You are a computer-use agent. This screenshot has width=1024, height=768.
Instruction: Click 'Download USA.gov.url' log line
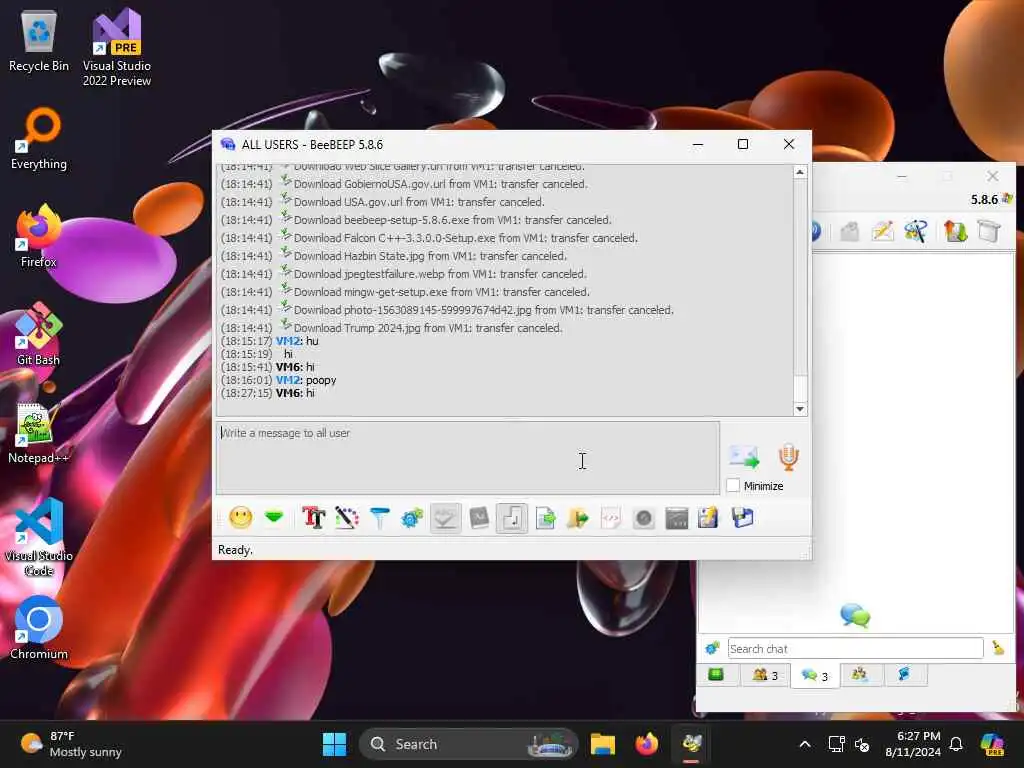click(x=419, y=202)
